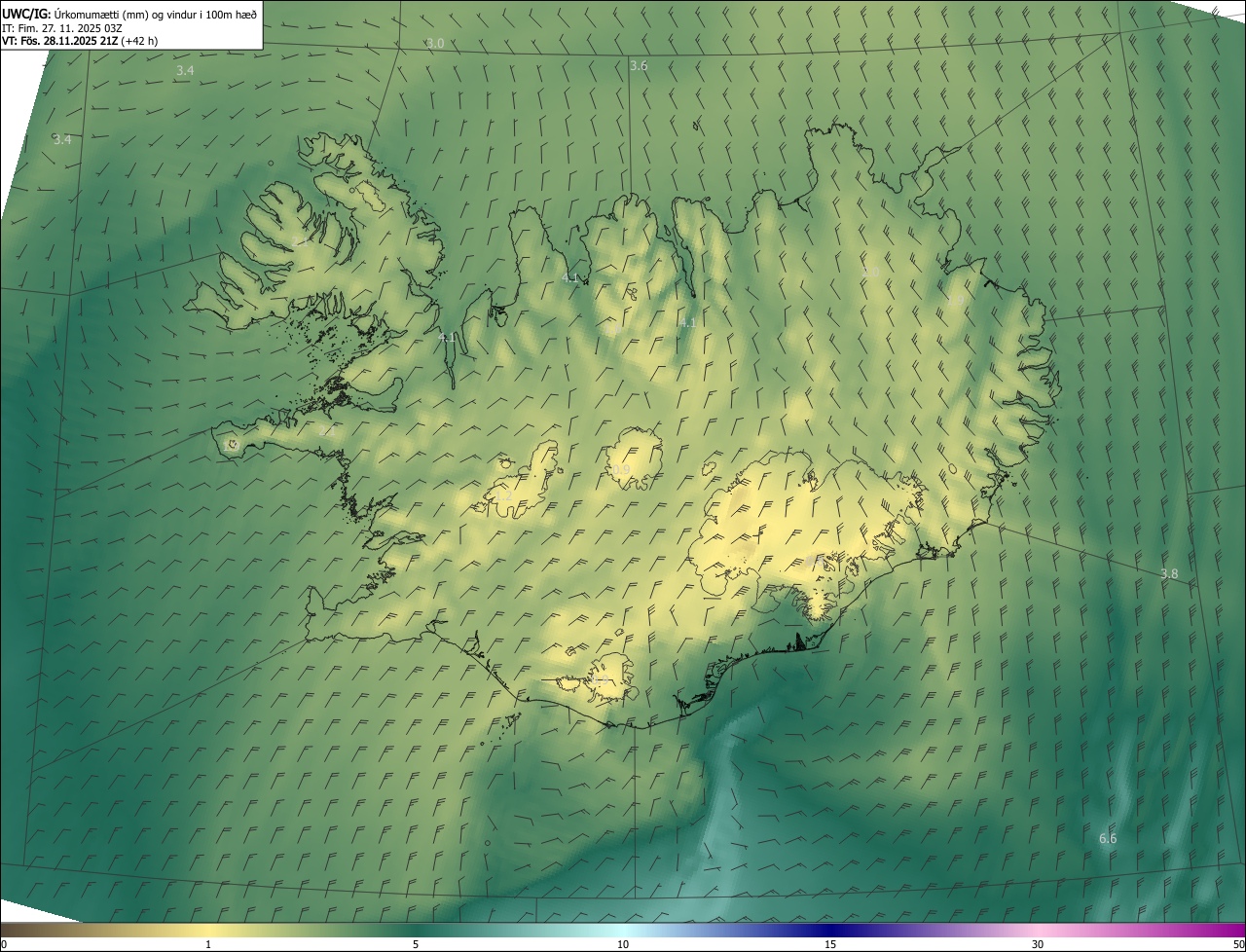This screenshot has width=1246, height=952.
Task: Click the 0 tick label on the color scale
Action: [x=4, y=944]
